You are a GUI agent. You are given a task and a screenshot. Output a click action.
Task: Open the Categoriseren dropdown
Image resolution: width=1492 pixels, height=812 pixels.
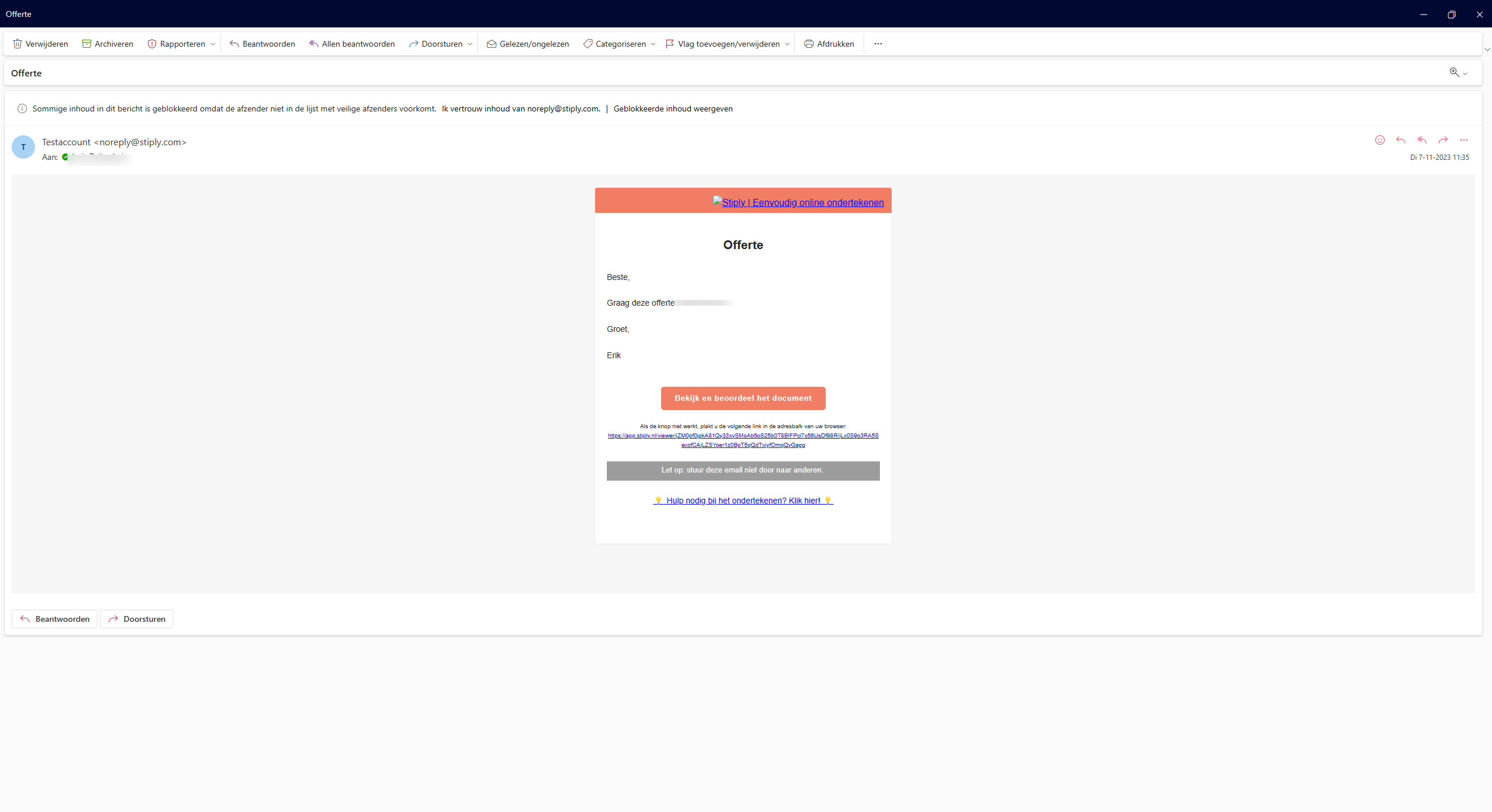coord(653,44)
